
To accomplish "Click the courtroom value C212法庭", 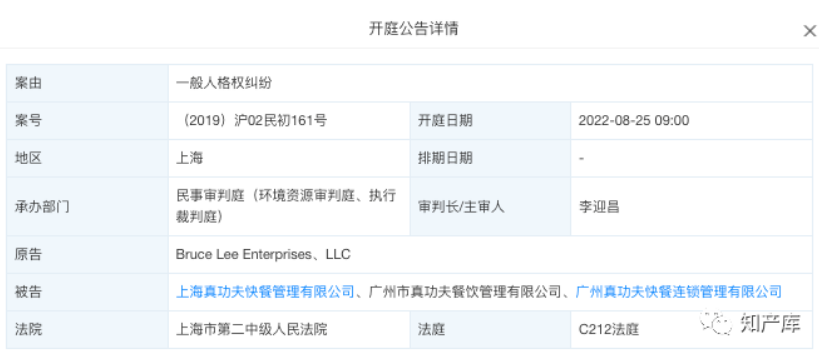I will coord(609,330).
